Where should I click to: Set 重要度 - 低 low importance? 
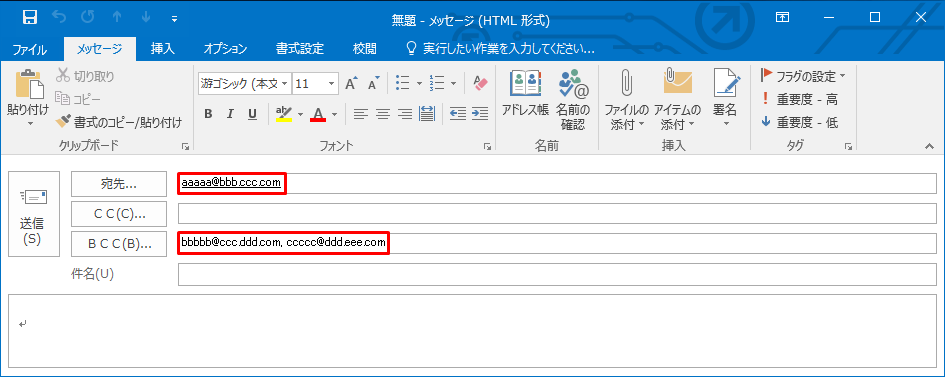[x=799, y=122]
